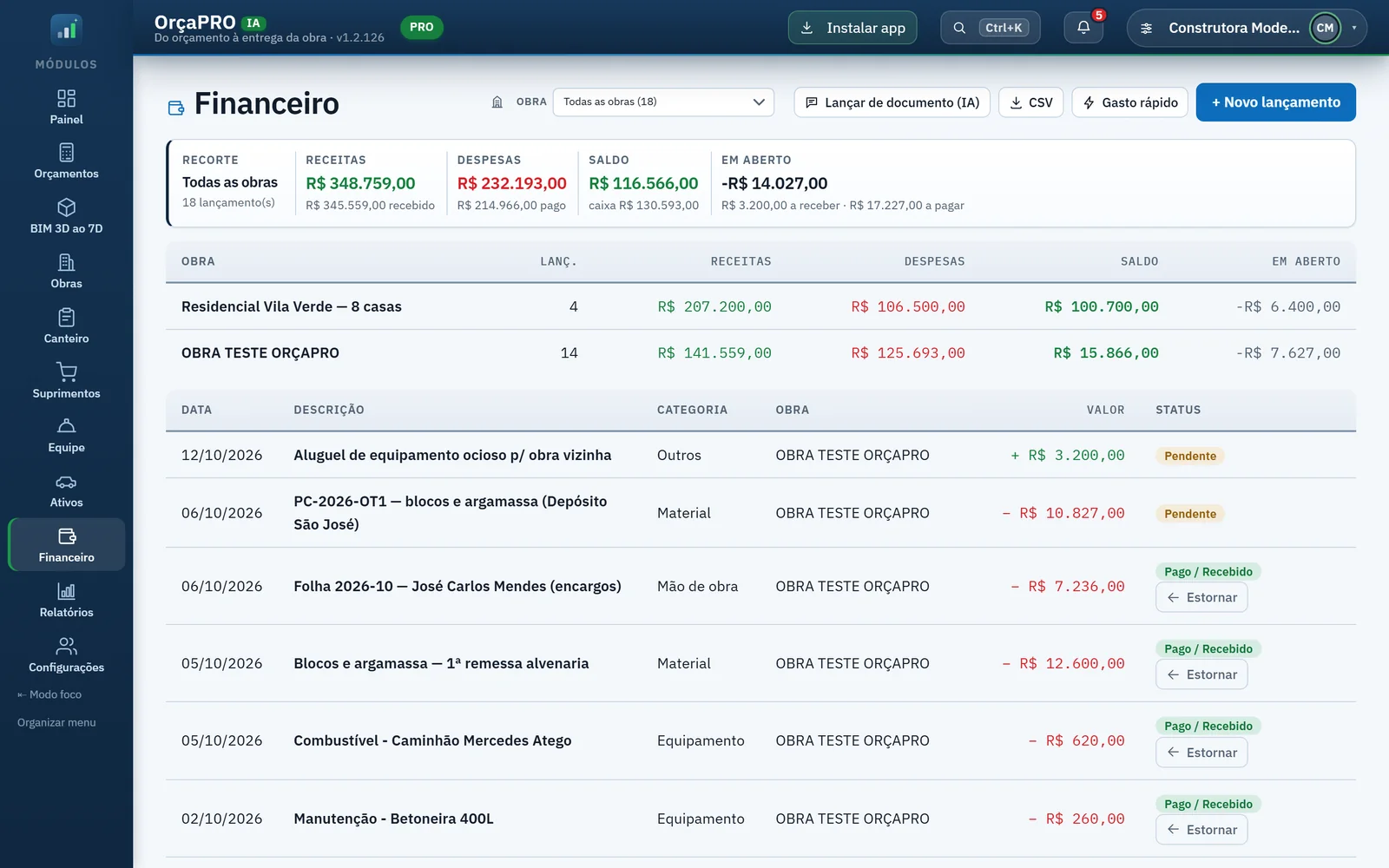Open the Ativos module
The width and height of the screenshot is (1389, 868).
[x=66, y=490]
